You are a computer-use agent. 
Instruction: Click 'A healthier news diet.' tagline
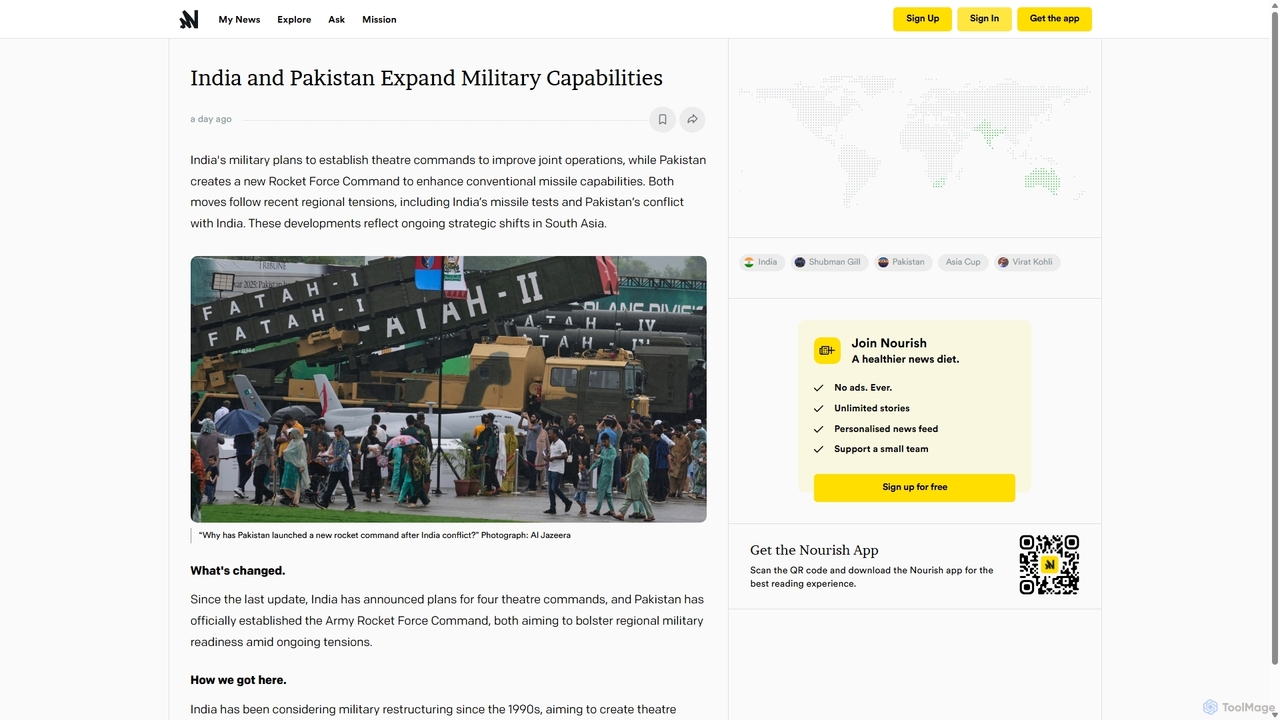[905, 360]
